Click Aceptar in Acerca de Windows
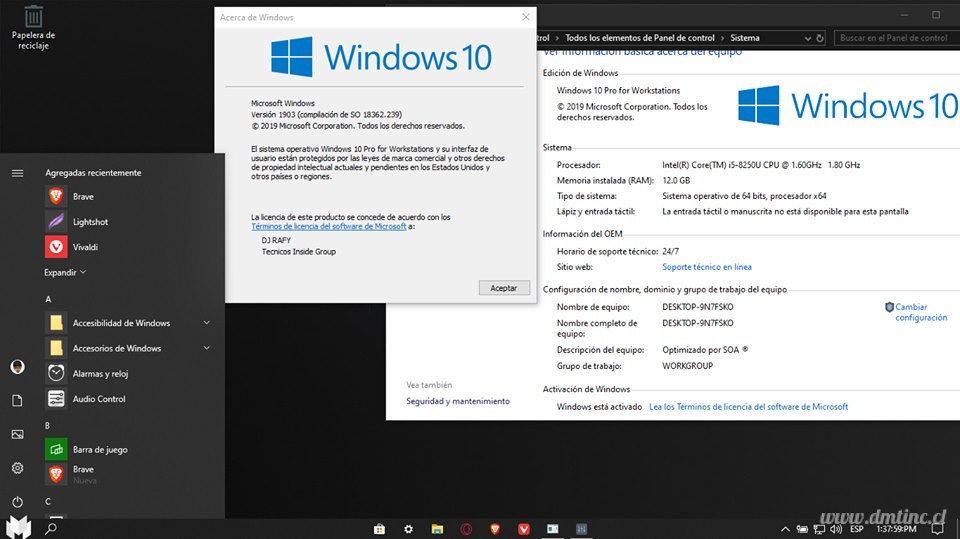 (504, 288)
